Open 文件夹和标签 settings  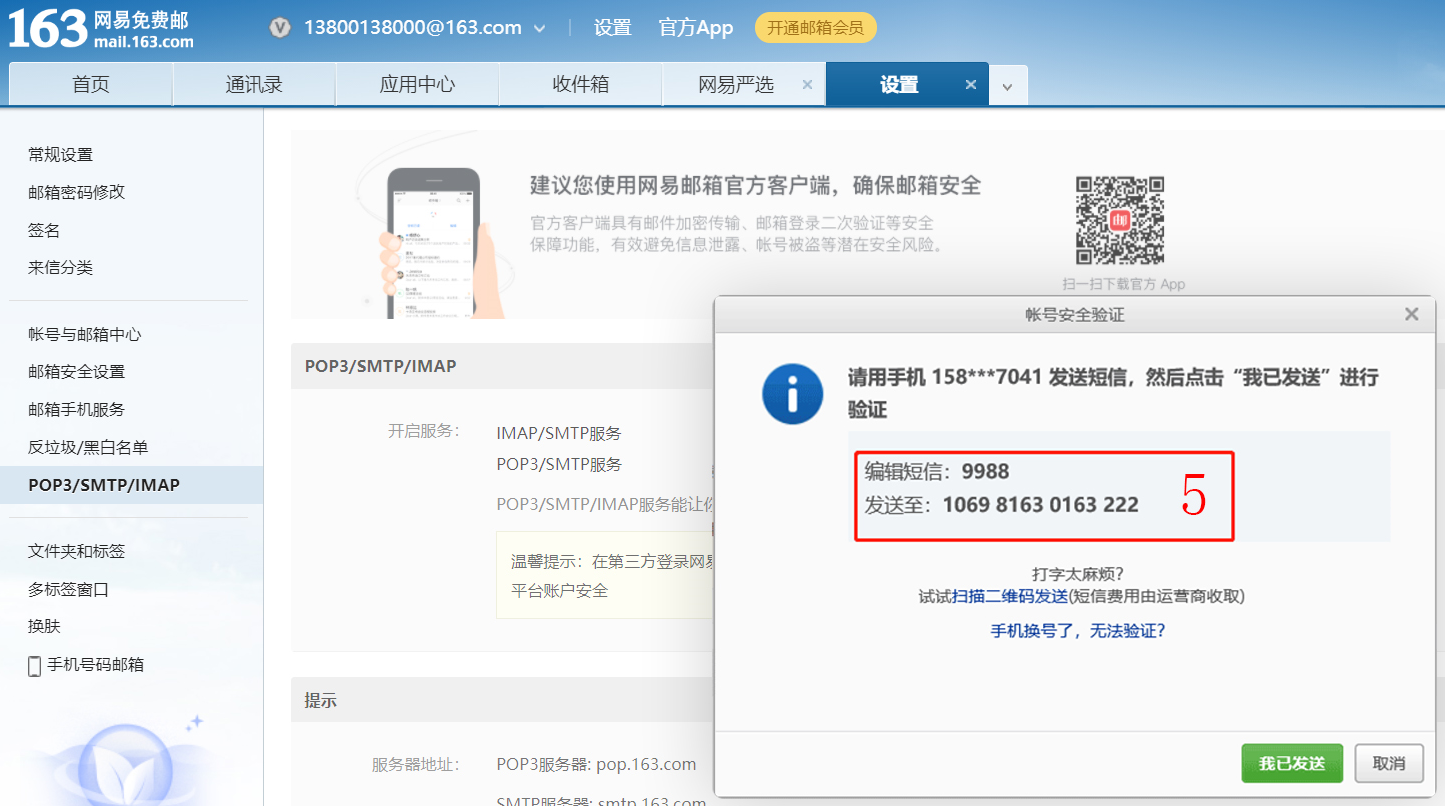pos(77,551)
